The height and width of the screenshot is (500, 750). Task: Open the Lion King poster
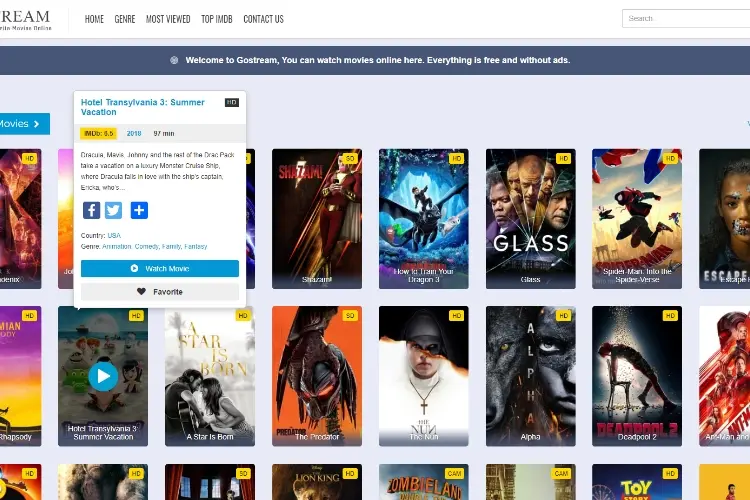pyautogui.click(x=317, y=482)
